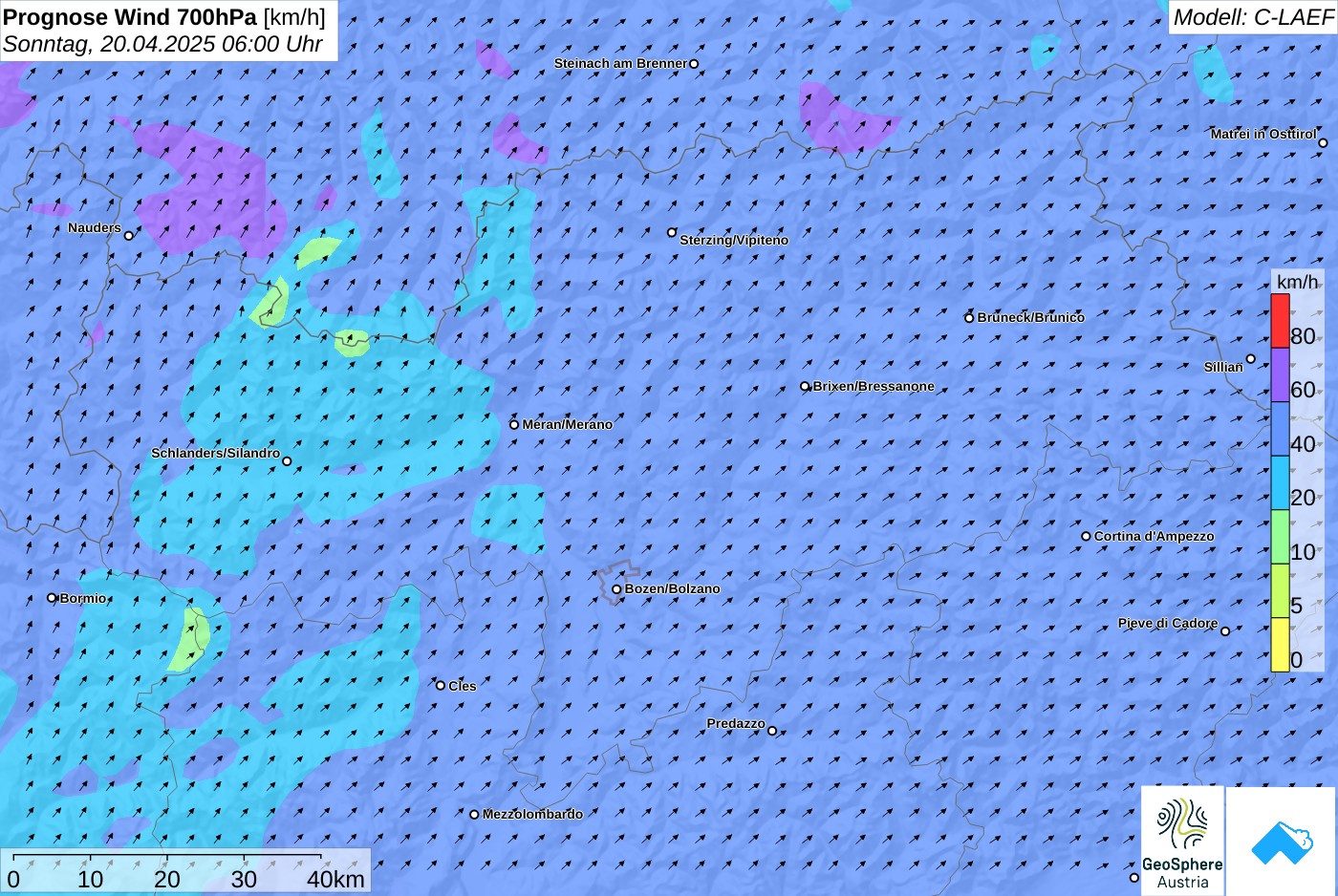The width and height of the screenshot is (1338, 896).
Task: Select the cyan legend swatch (20–40 km/h)
Action: click(1280, 483)
